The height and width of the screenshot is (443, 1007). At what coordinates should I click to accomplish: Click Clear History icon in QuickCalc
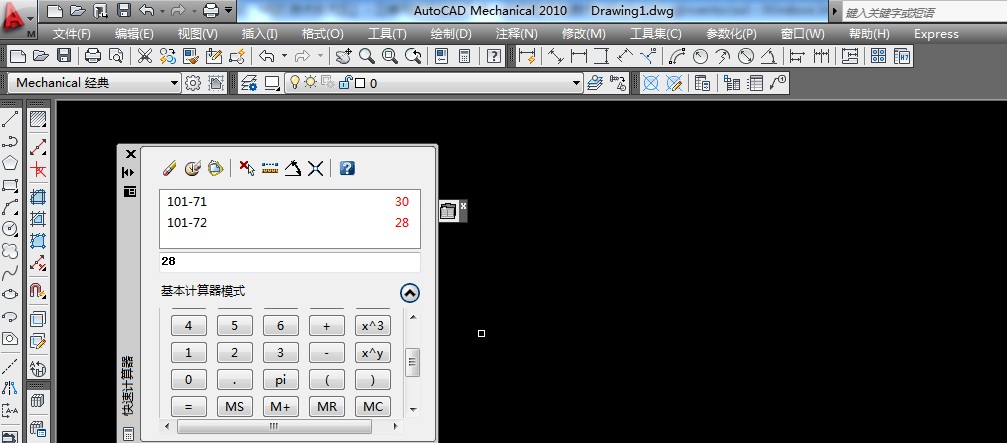pyautogui.click(x=192, y=168)
